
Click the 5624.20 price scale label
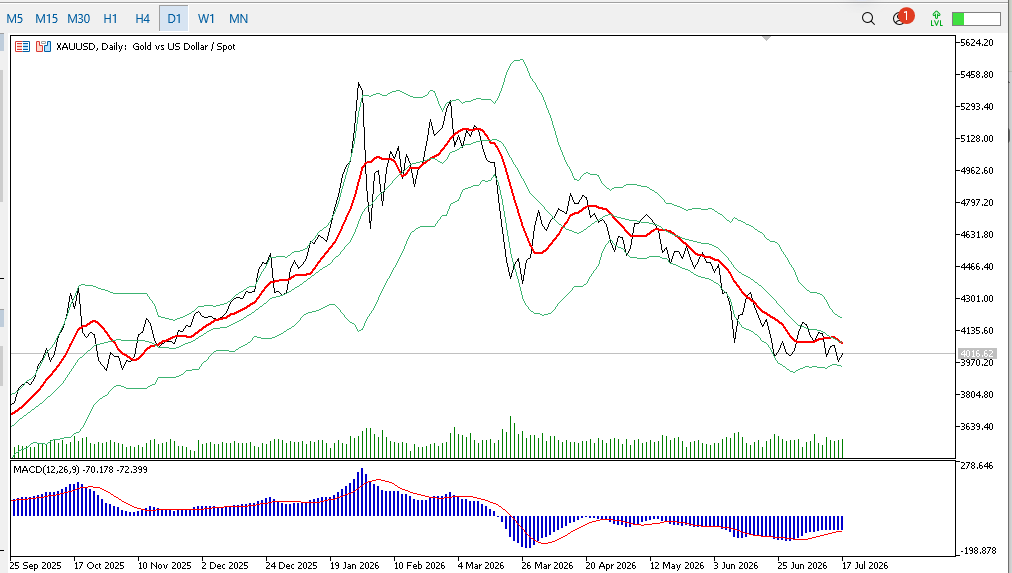click(977, 43)
